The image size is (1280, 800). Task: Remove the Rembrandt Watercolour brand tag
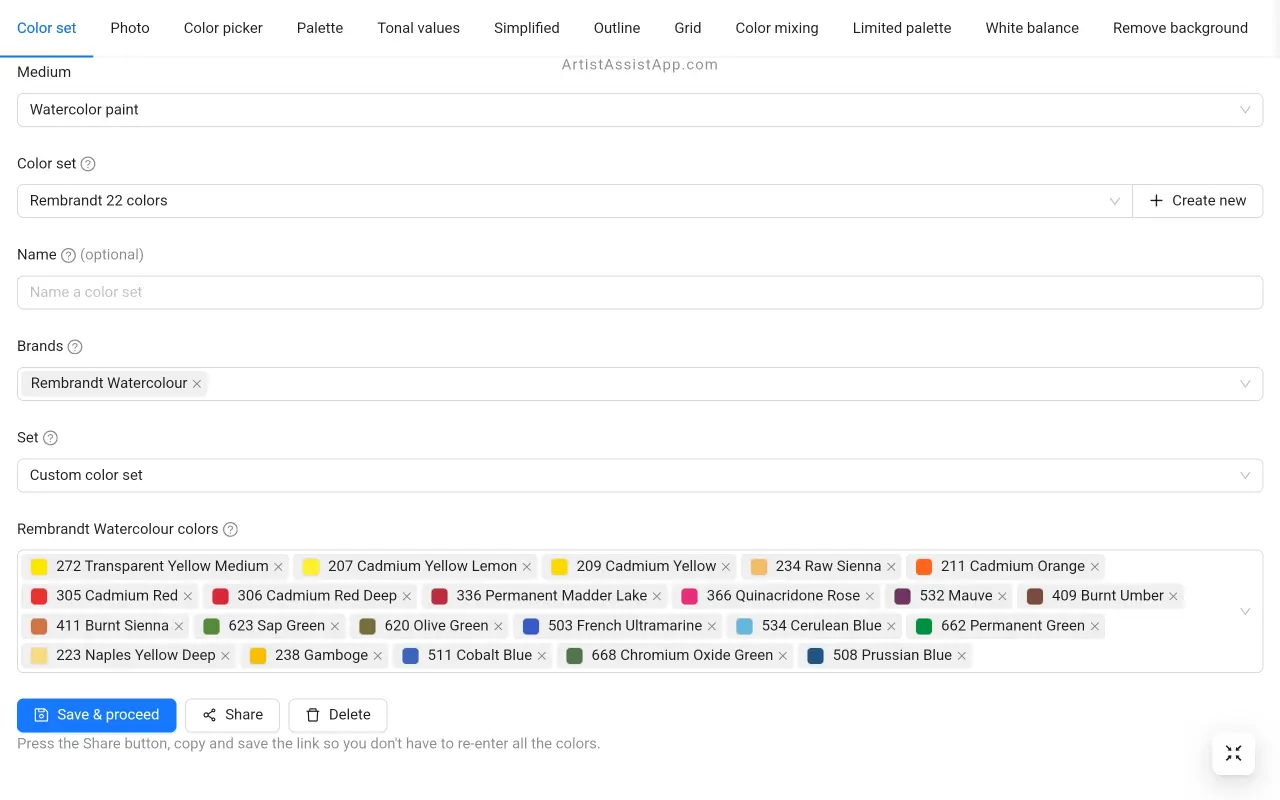[197, 384]
